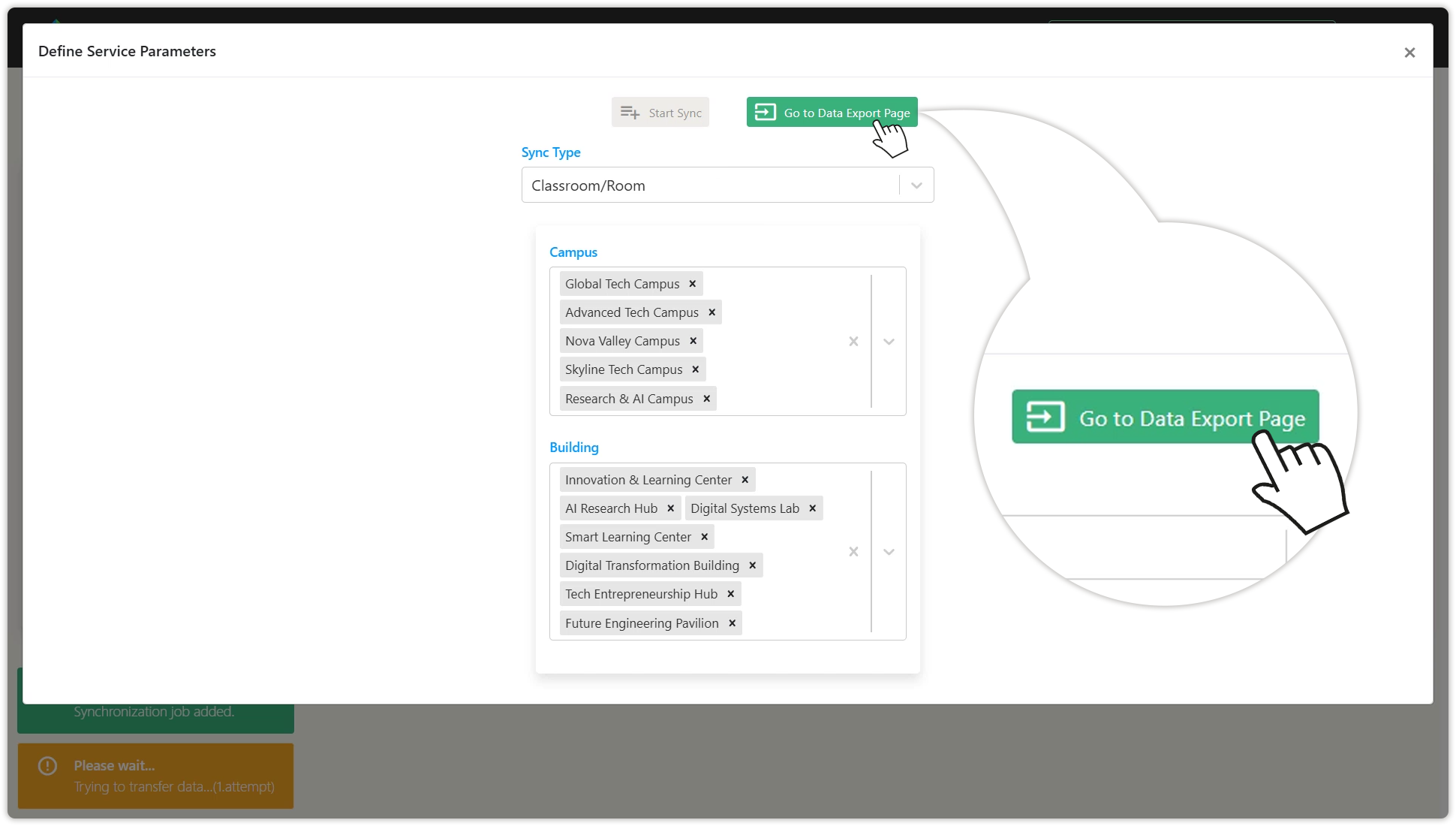Remove the Advanced Tech Campus tag
The width and height of the screenshot is (1456, 826).
click(711, 312)
